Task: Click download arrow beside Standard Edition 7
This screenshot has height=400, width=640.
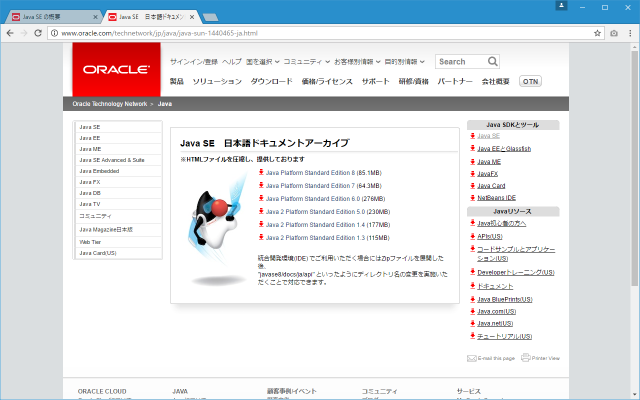Action: (x=261, y=185)
